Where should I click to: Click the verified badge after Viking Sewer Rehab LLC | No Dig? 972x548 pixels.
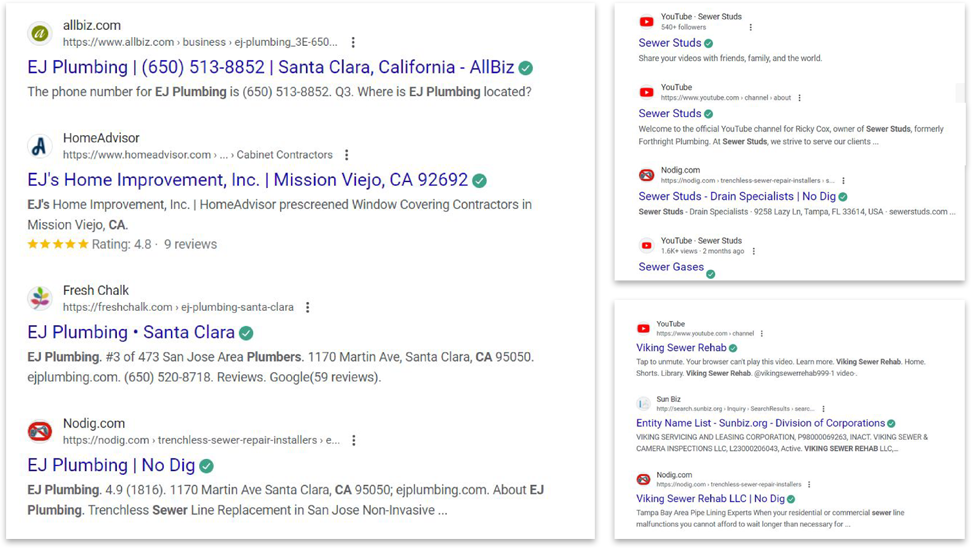tap(791, 499)
